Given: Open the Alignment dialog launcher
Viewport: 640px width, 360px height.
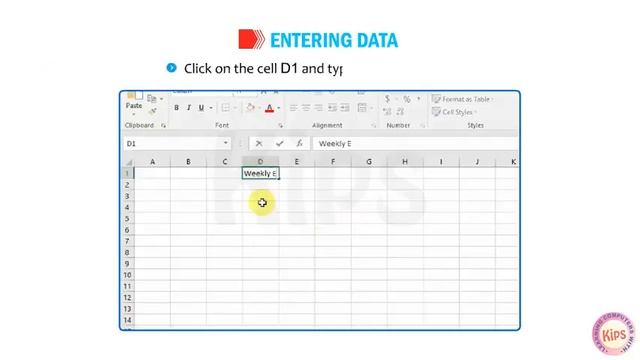Looking at the screenshot, I should 373,126.
